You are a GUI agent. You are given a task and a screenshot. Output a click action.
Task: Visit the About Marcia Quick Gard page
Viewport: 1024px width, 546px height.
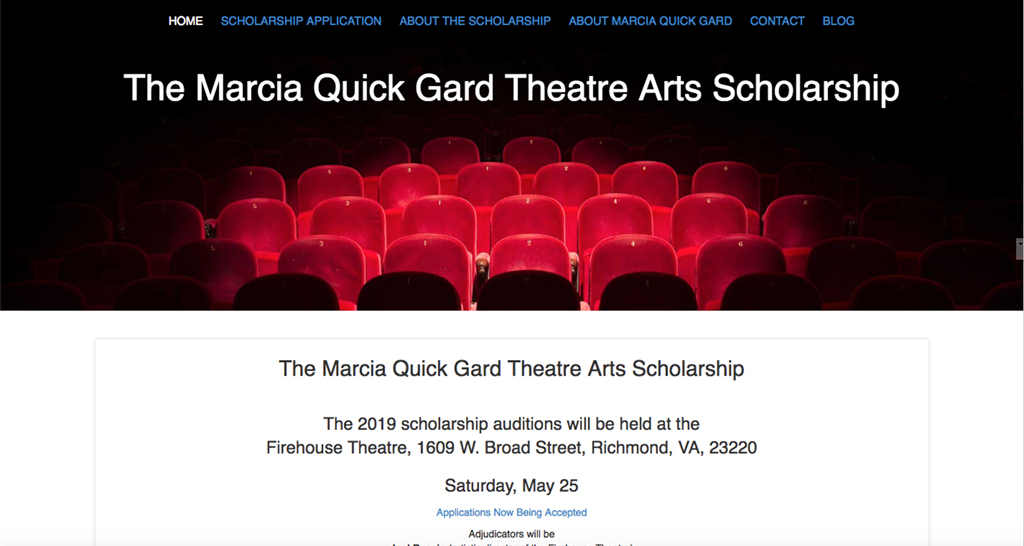[650, 21]
